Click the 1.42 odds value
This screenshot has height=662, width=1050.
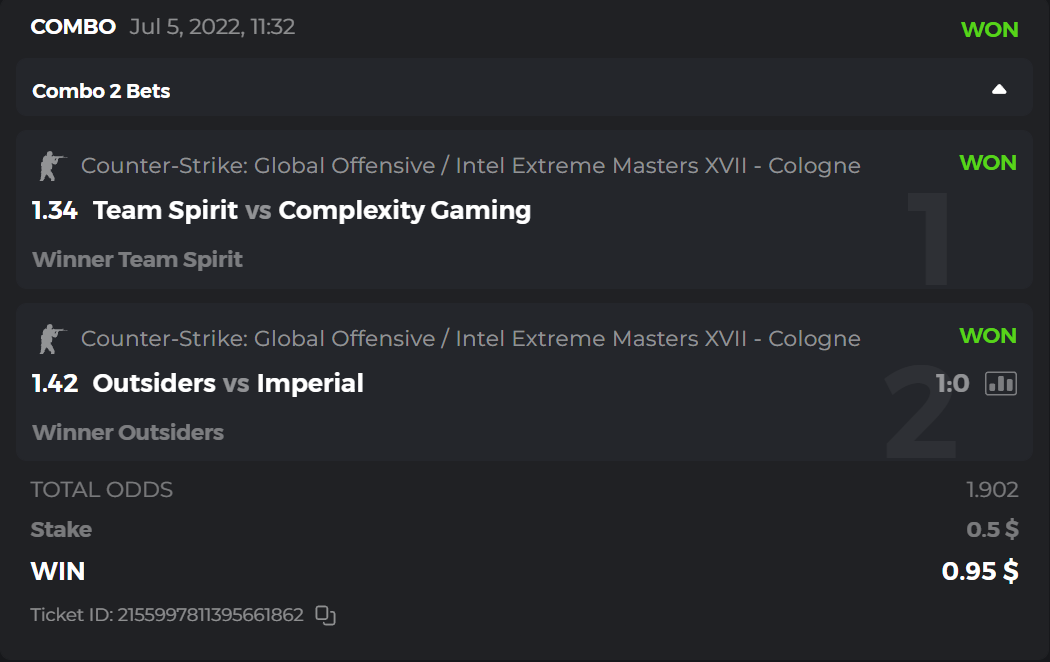54,383
